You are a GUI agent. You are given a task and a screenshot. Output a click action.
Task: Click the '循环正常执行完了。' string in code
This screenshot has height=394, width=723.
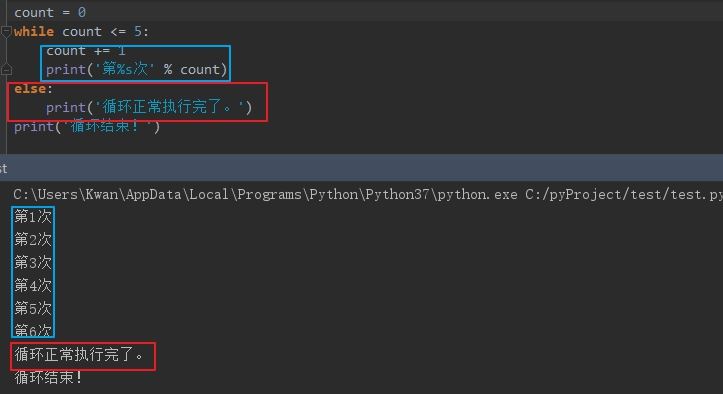point(169,107)
